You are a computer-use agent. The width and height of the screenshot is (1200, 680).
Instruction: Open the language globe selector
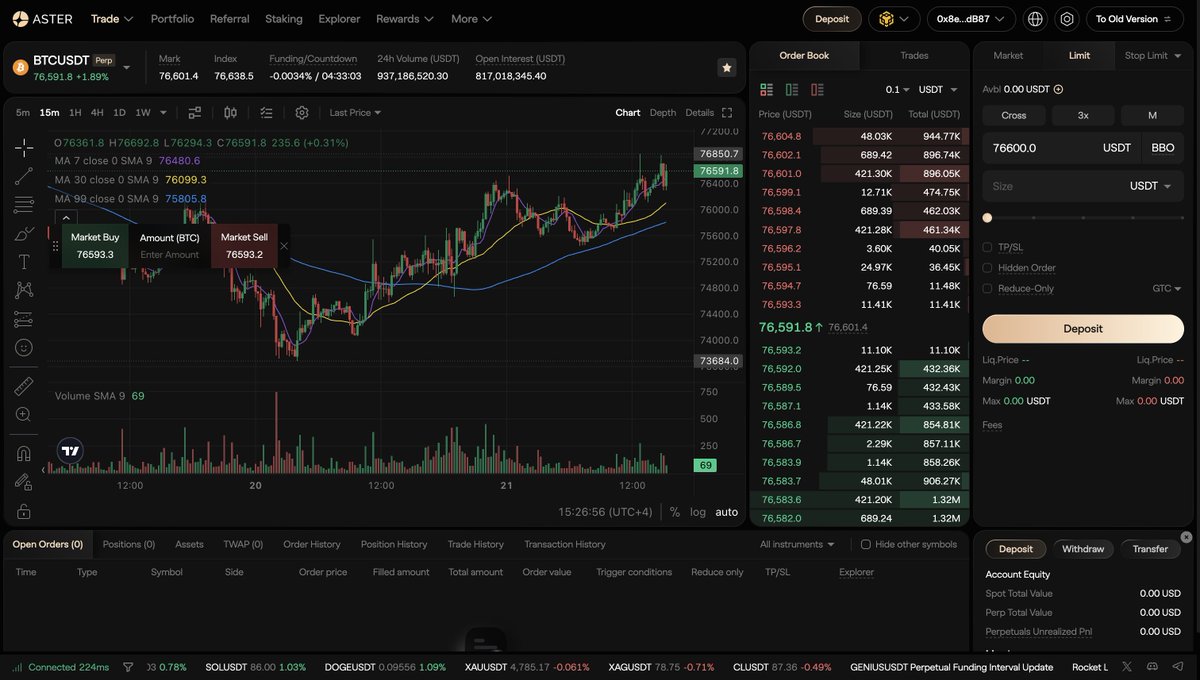1035,19
